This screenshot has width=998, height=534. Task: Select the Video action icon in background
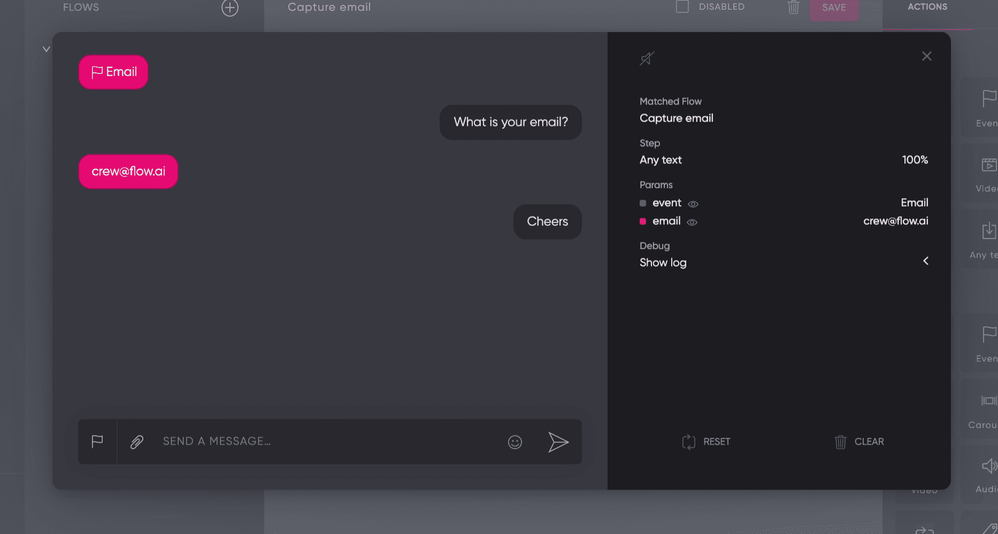point(988,165)
